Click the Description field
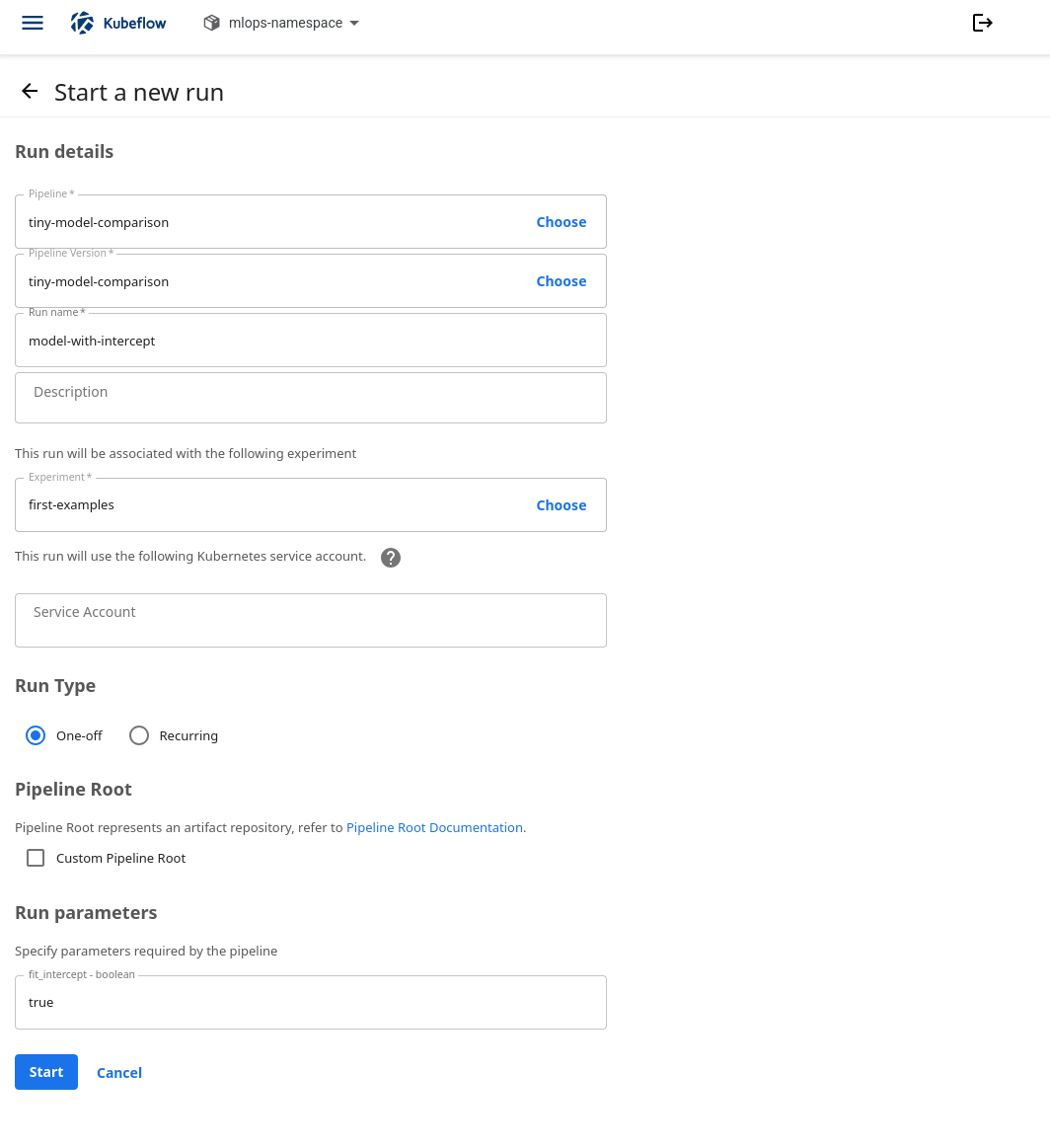Viewport: 1050px width, 1148px height. 310,398
